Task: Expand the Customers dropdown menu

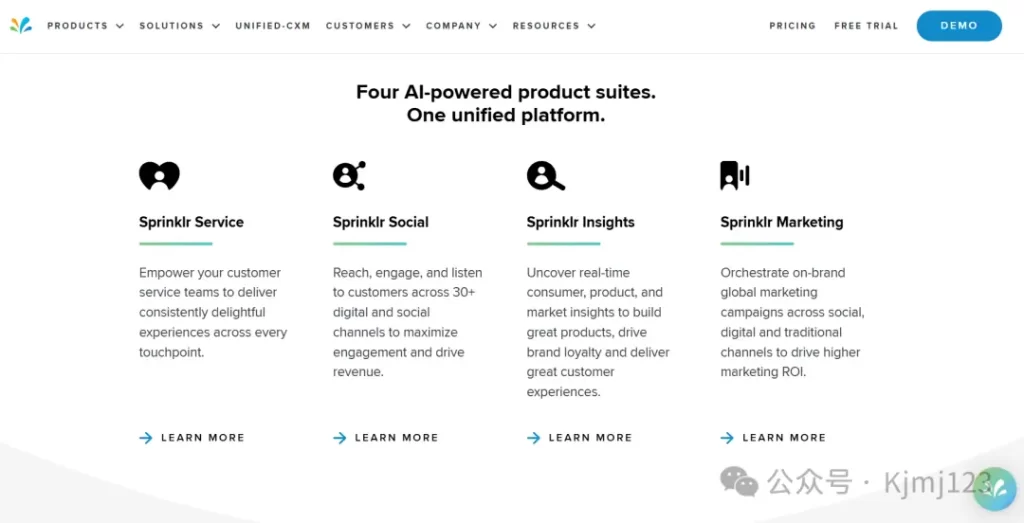Action: point(368,26)
